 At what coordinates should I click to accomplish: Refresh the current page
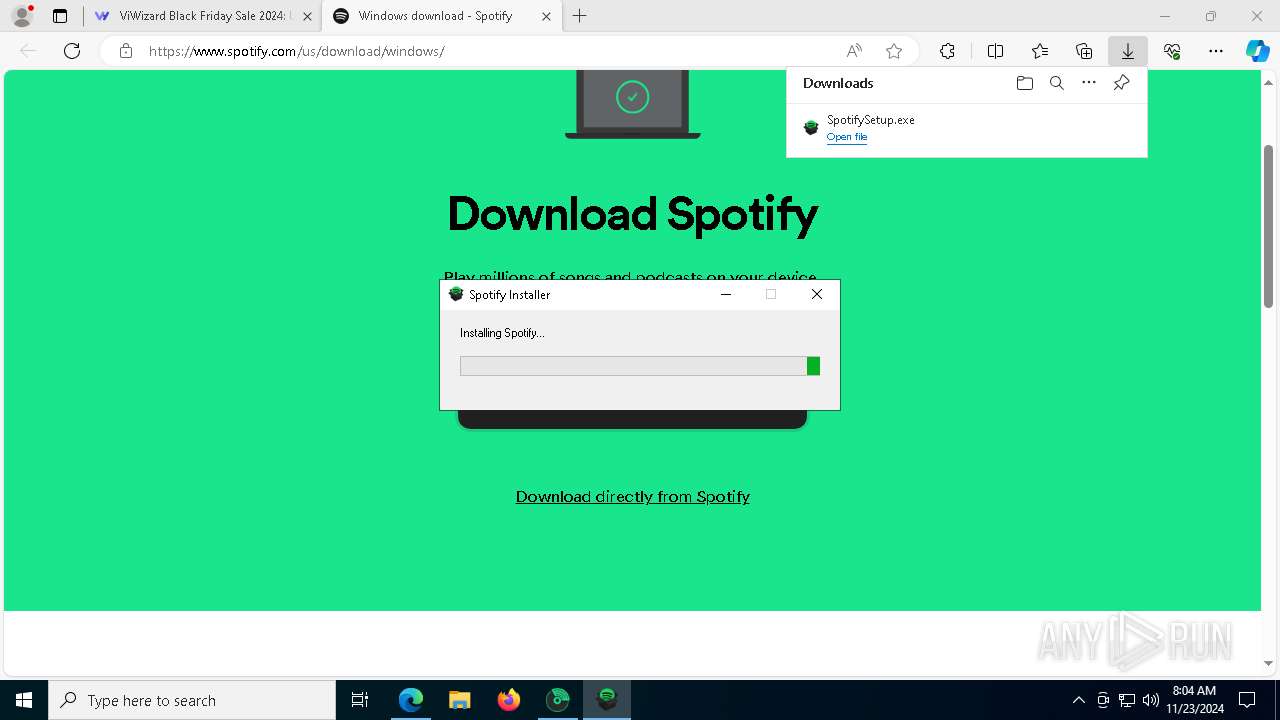(72, 51)
